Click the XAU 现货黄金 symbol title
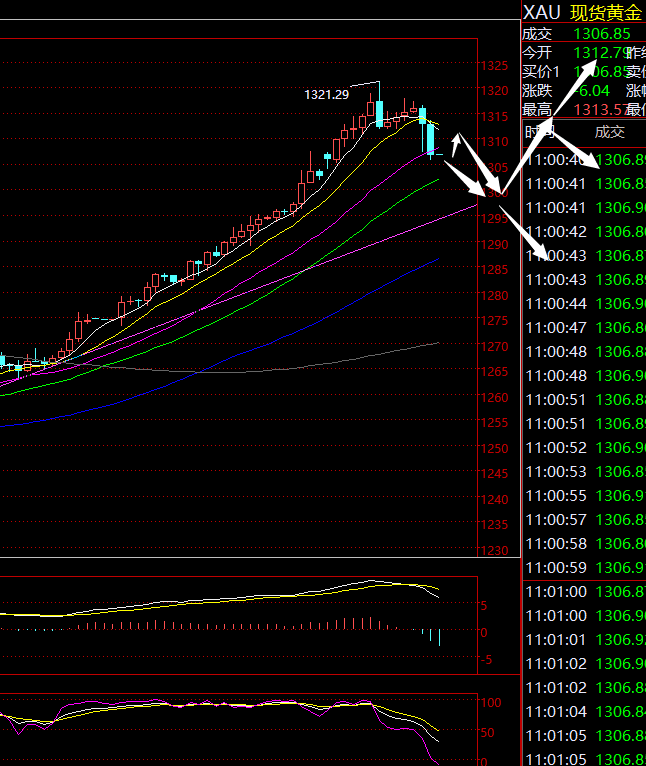This screenshot has height=766, width=646. pyautogui.click(x=582, y=13)
